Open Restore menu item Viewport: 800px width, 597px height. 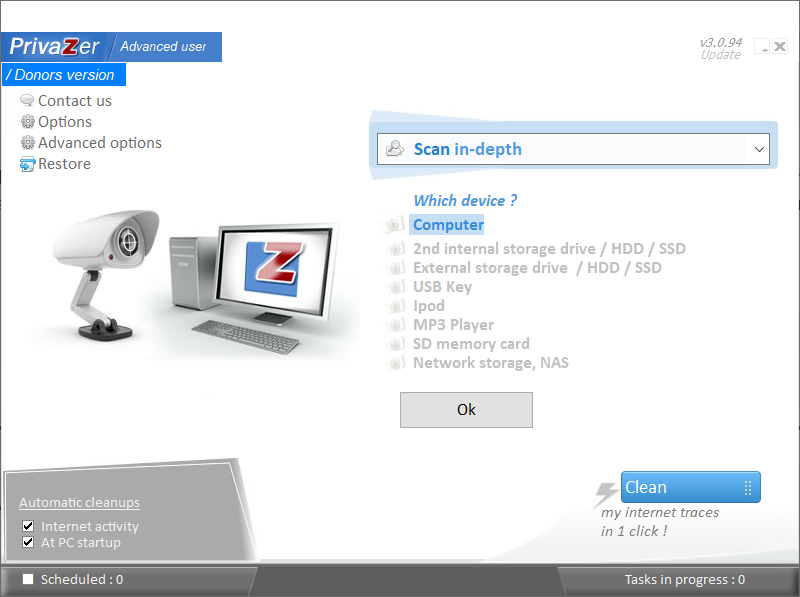coord(64,164)
